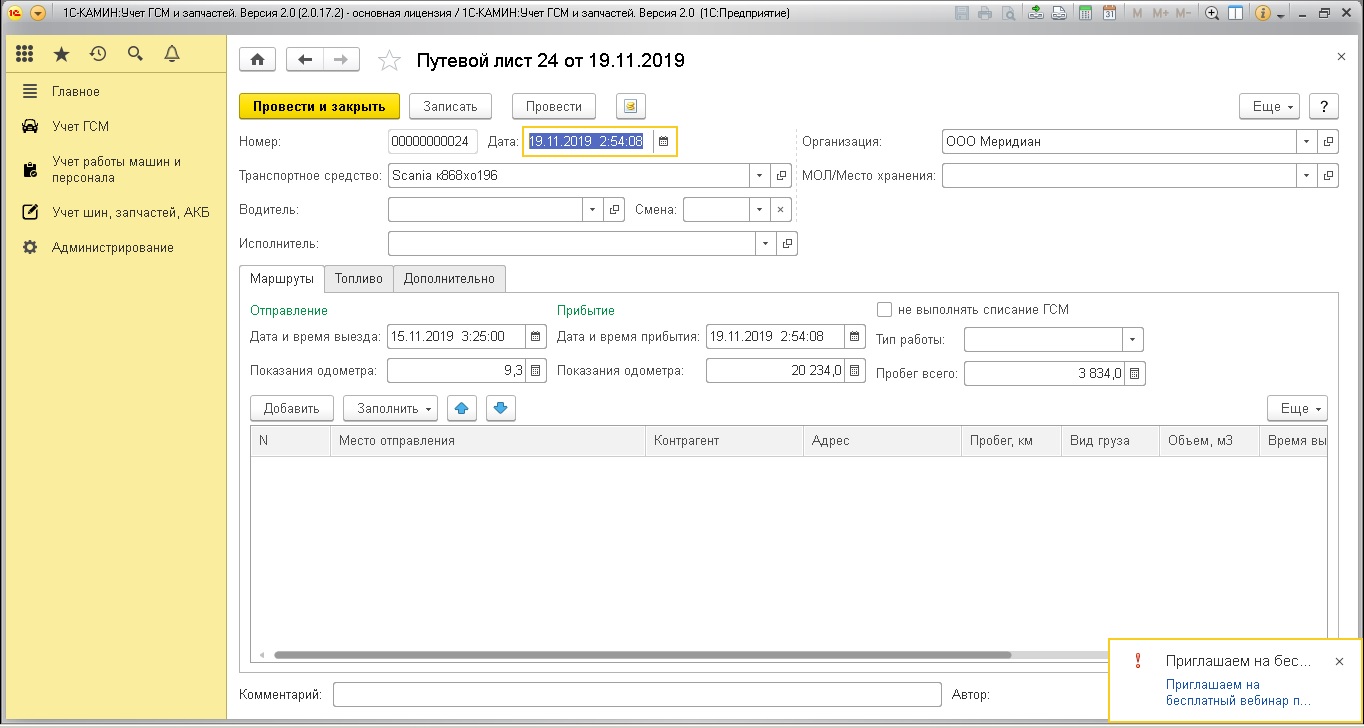Click the search magnifier icon in sidebar
This screenshot has width=1364, height=728.
[x=135, y=54]
